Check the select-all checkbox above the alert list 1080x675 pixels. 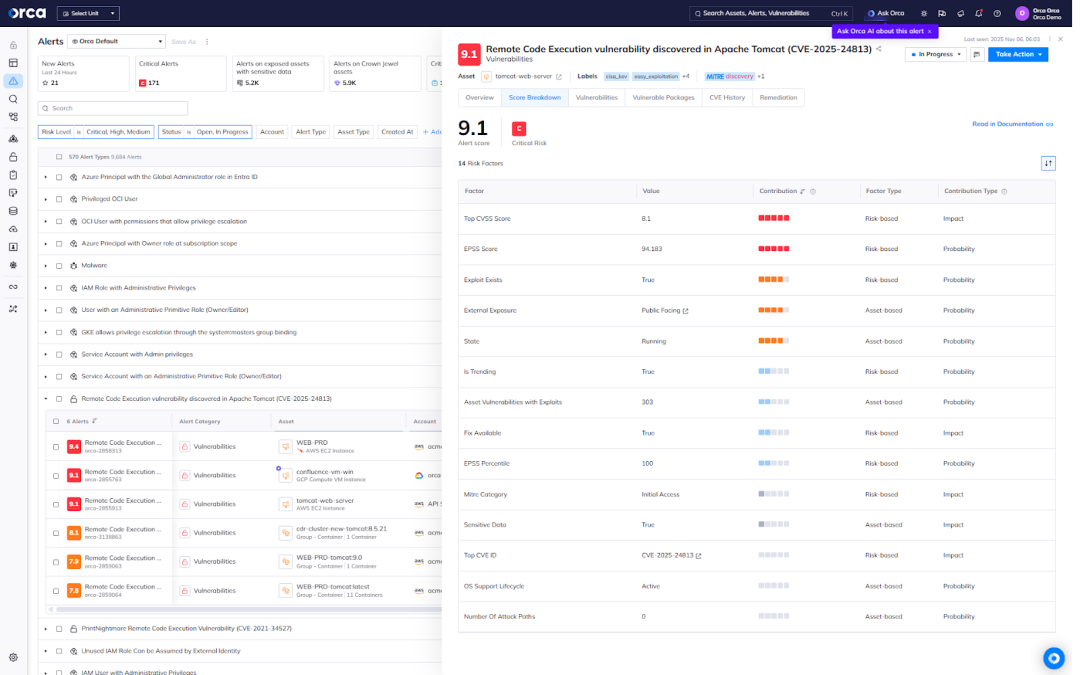pos(57,157)
